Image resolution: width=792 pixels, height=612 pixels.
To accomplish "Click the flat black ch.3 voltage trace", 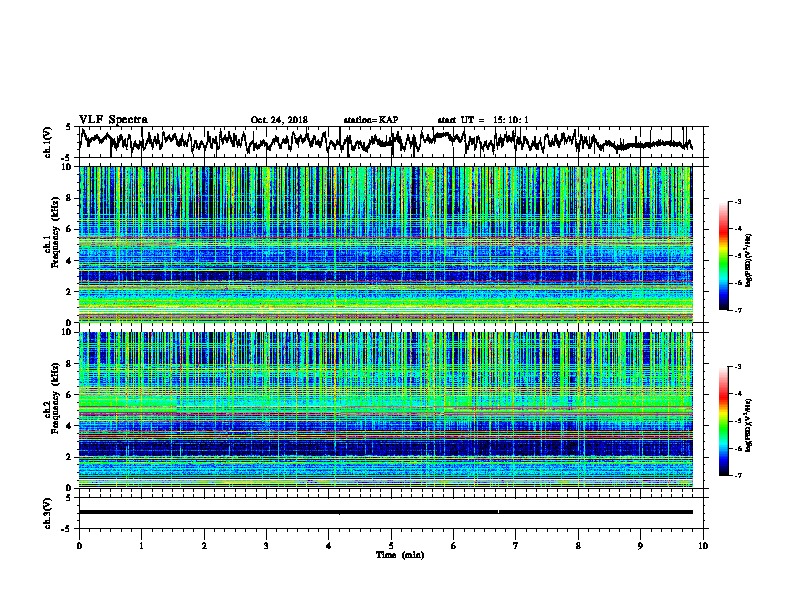I will click(x=386, y=512).
